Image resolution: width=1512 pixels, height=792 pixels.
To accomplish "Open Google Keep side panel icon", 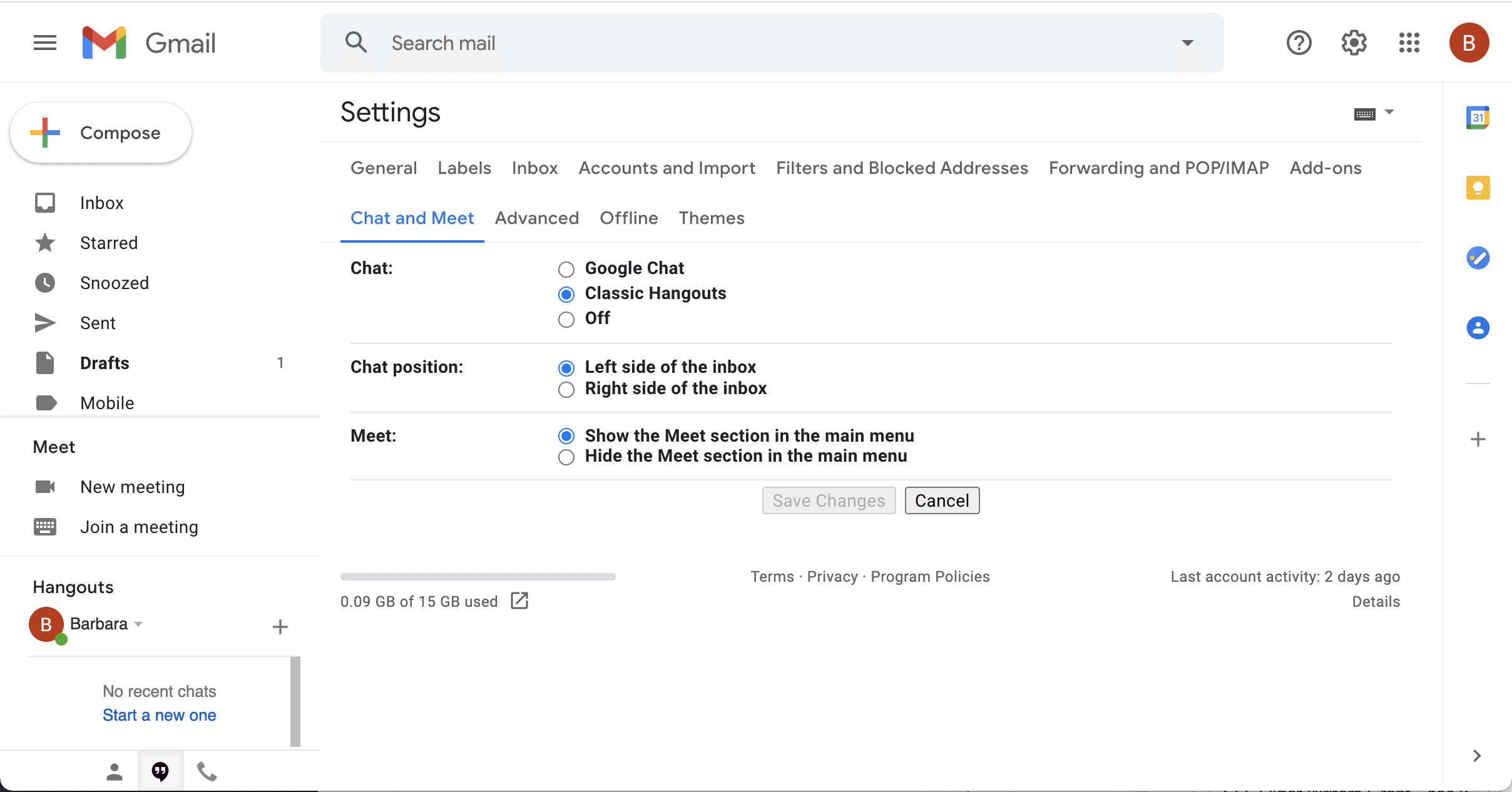I will pos(1478,188).
